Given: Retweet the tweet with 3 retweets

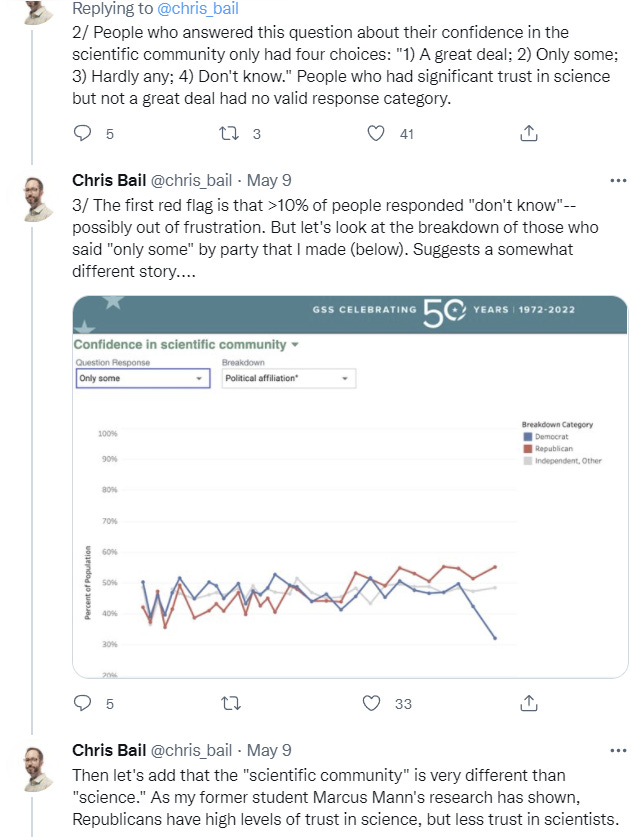Looking at the screenshot, I should (229, 133).
